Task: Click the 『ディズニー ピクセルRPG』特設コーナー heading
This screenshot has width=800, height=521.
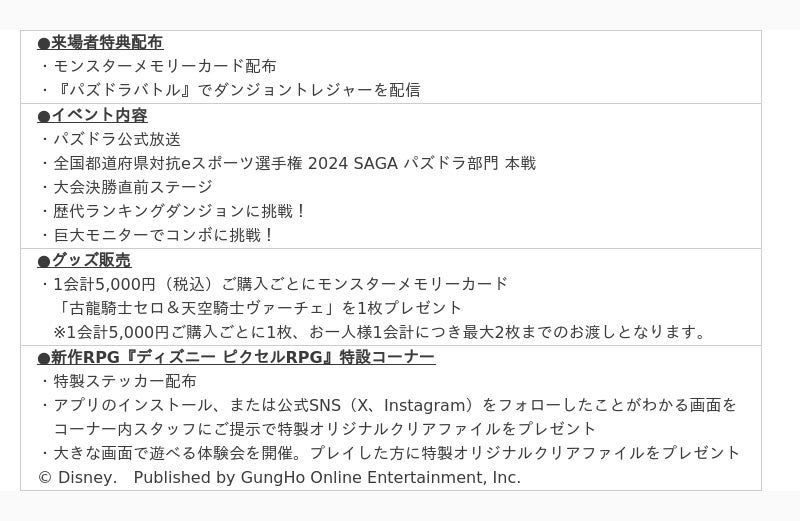Action: 236,357
